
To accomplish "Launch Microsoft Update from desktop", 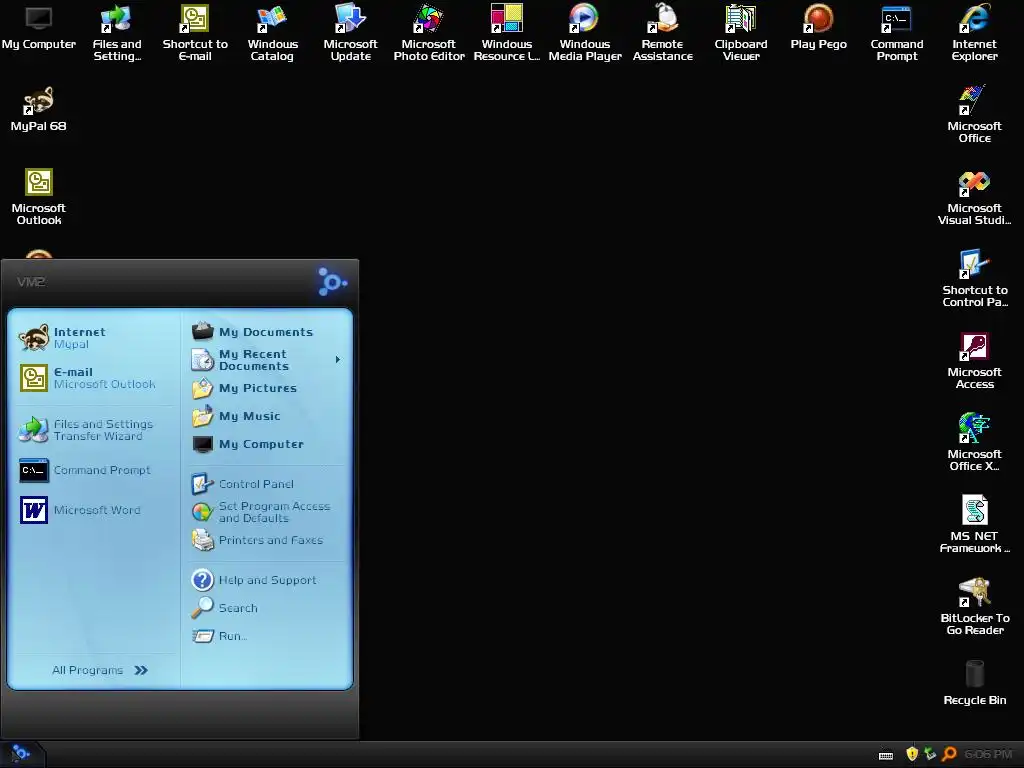I will (x=351, y=33).
